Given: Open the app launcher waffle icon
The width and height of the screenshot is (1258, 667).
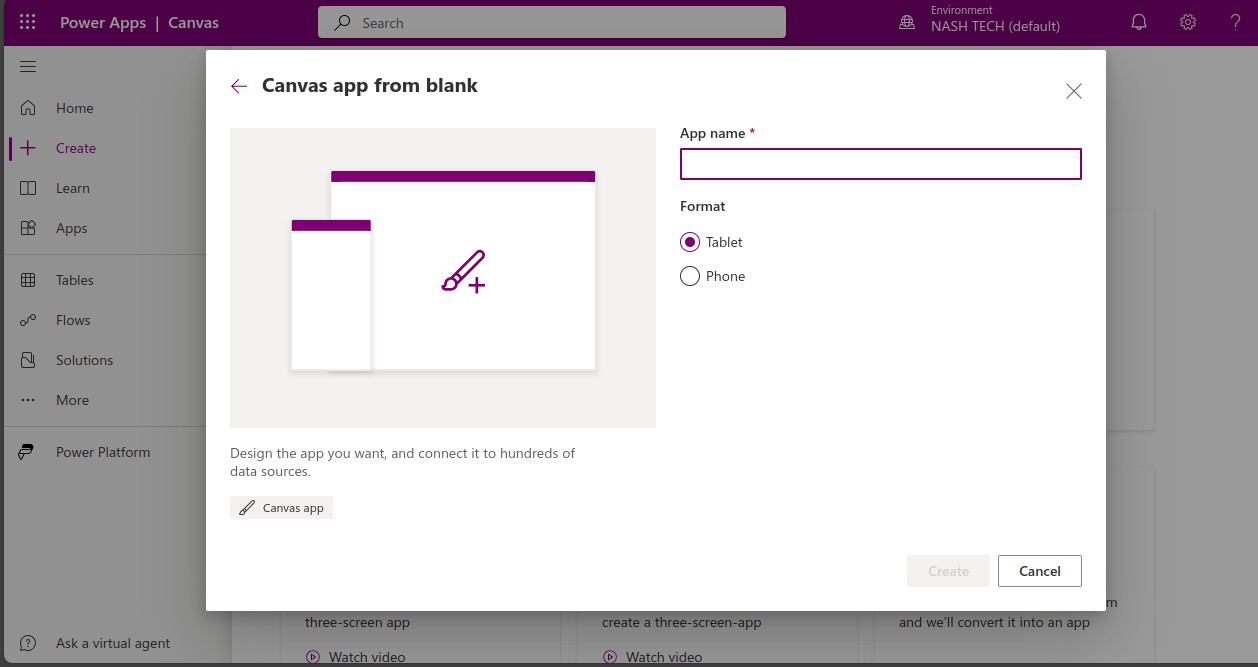Looking at the screenshot, I should (x=28, y=22).
